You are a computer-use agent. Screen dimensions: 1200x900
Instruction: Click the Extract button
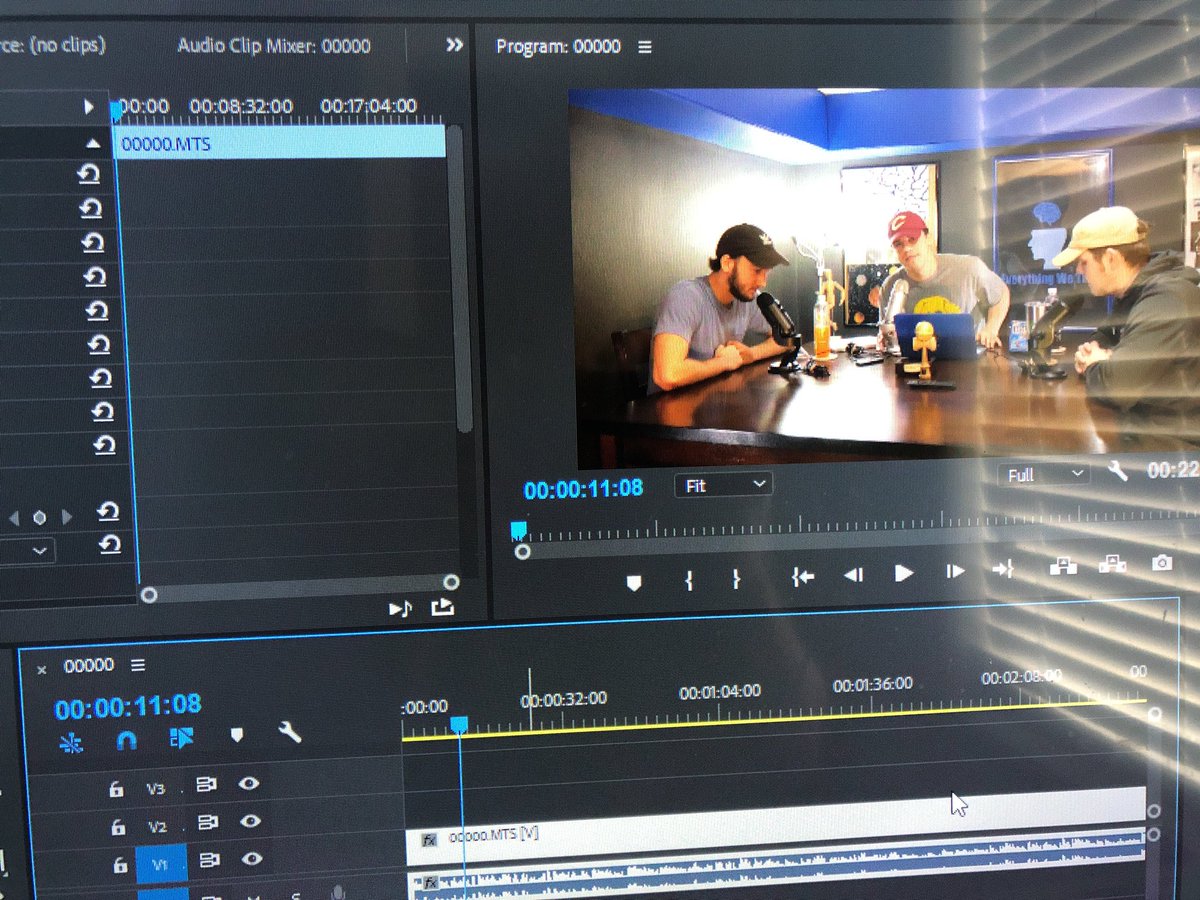point(1112,564)
